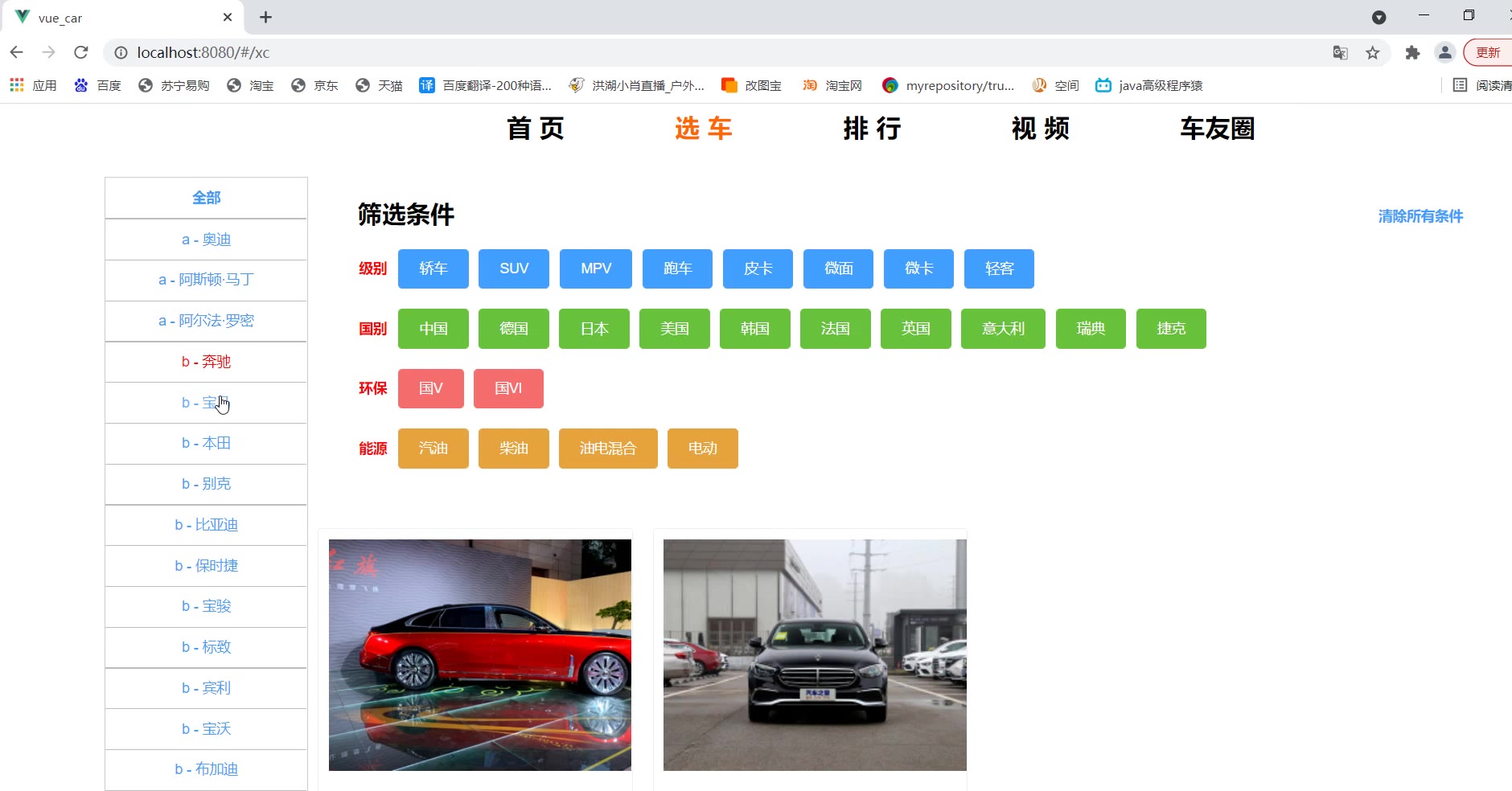Image resolution: width=1512 pixels, height=791 pixels.
Task: Filter by energy 油电混合
Action: tap(608, 449)
